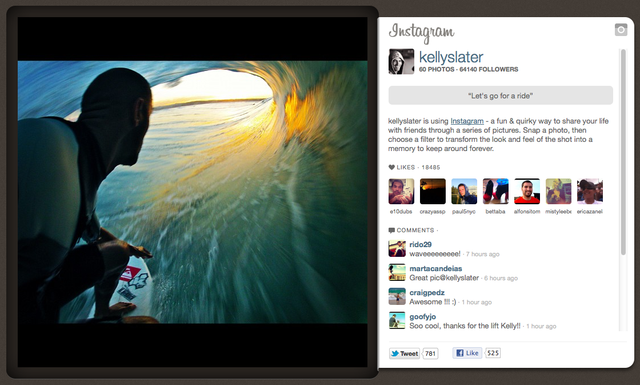The width and height of the screenshot is (640, 385).
Task: Open ericazanel liker avatar
Action: (x=590, y=191)
